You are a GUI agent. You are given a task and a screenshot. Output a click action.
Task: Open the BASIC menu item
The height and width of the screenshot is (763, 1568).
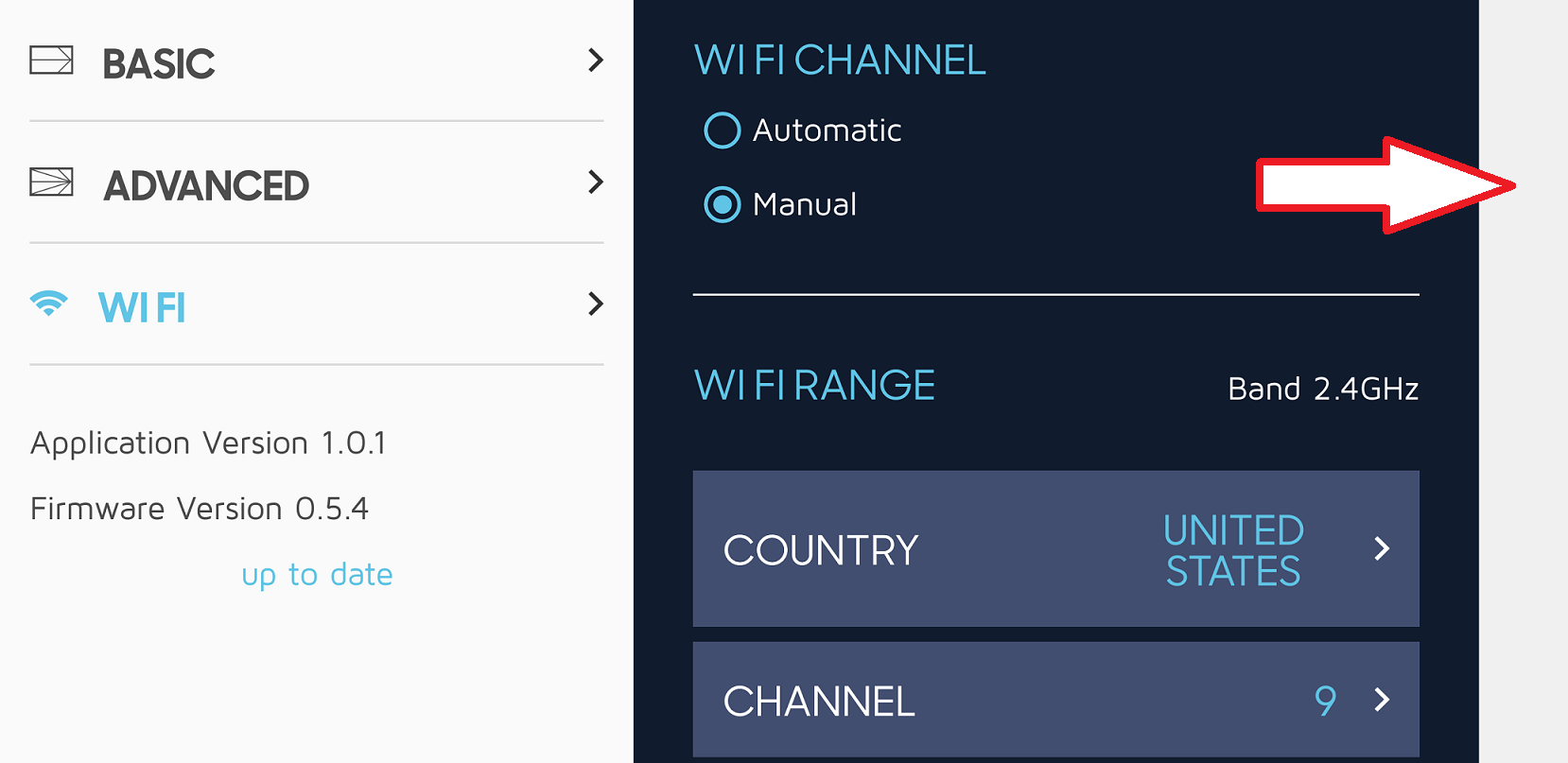pos(159,64)
